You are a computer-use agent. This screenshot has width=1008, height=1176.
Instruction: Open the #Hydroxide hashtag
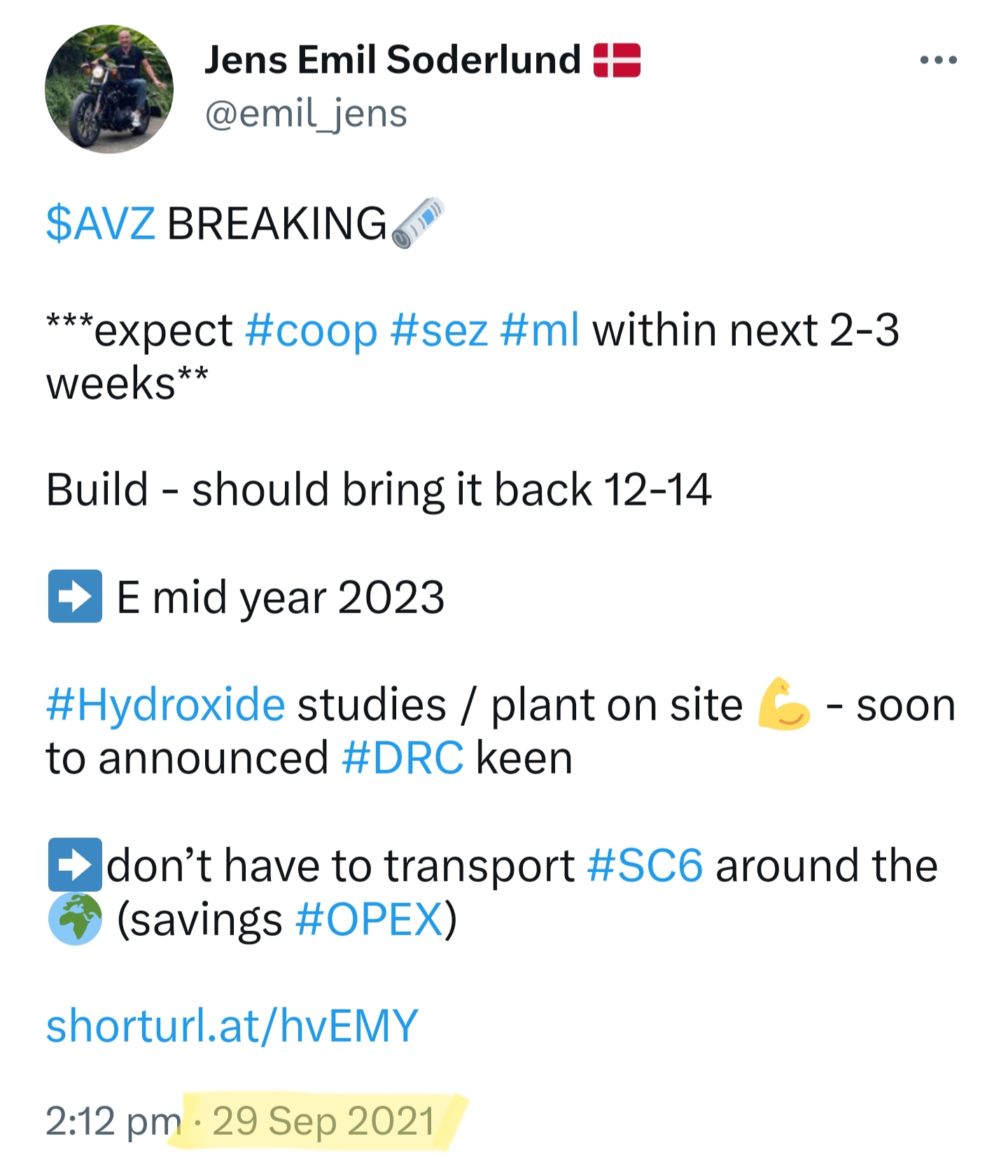click(x=166, y=704)
